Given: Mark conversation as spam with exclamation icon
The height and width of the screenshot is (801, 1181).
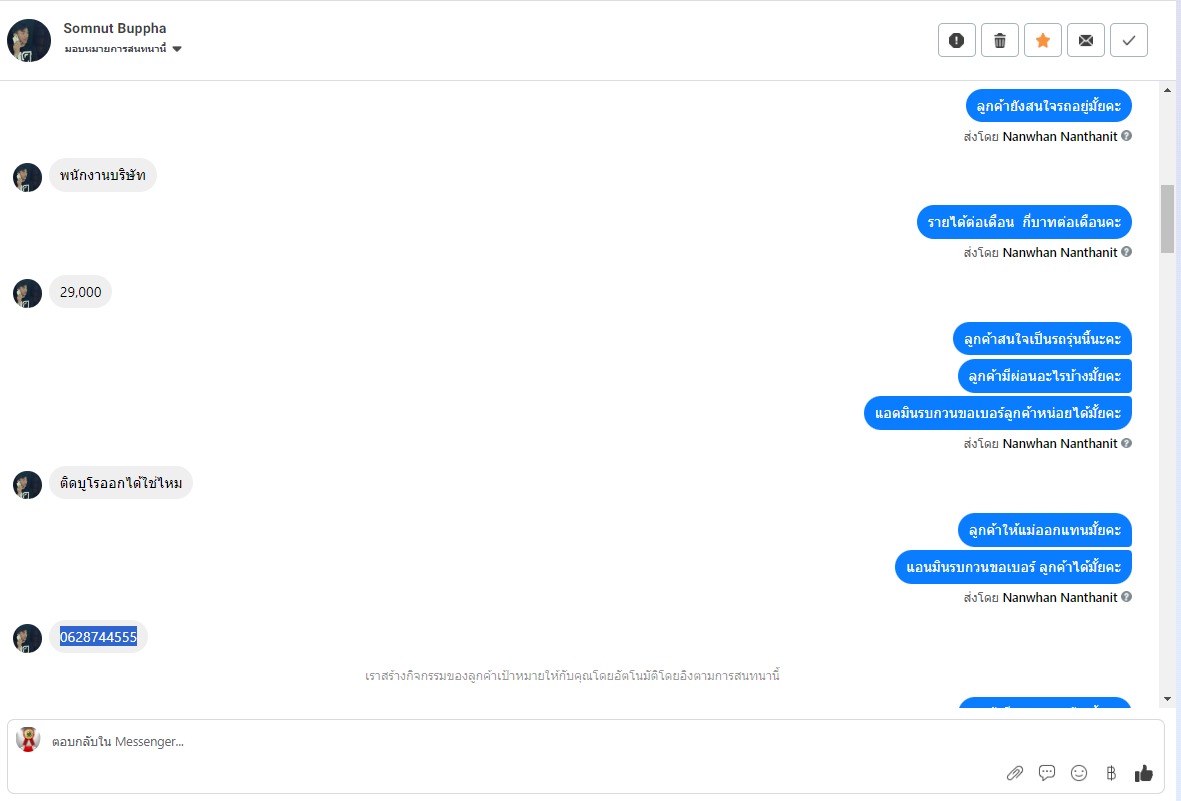Looking at the screenshot, I should tap(956, 41).
